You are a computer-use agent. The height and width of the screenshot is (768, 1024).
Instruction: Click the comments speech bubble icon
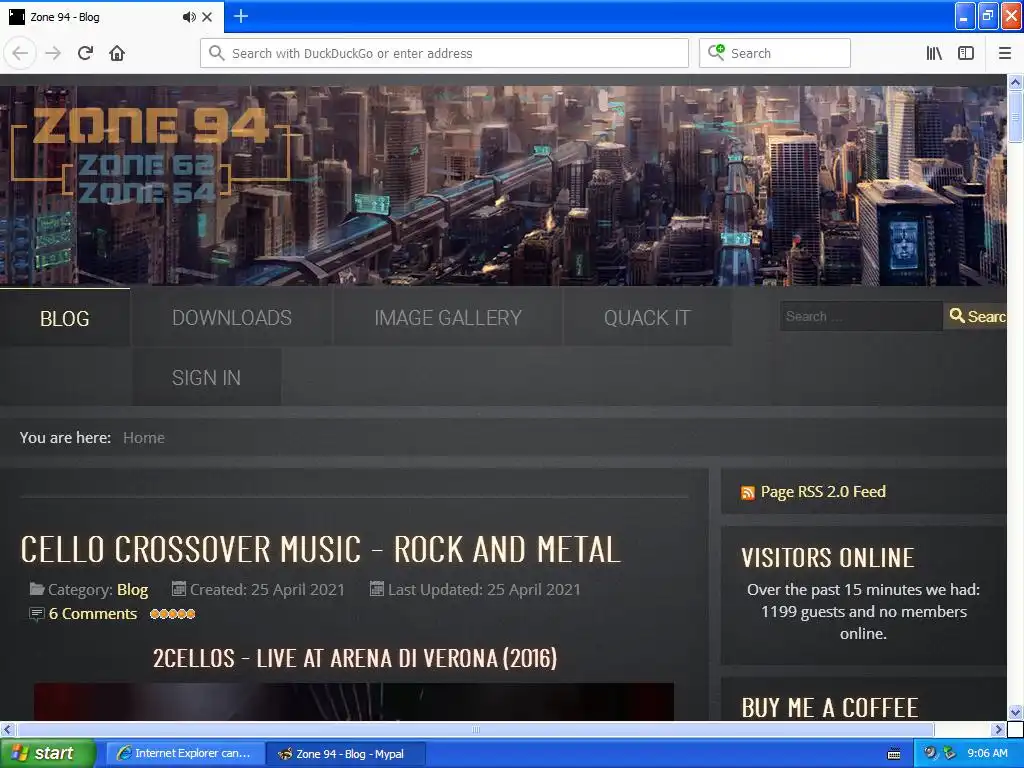coord(37,615)
